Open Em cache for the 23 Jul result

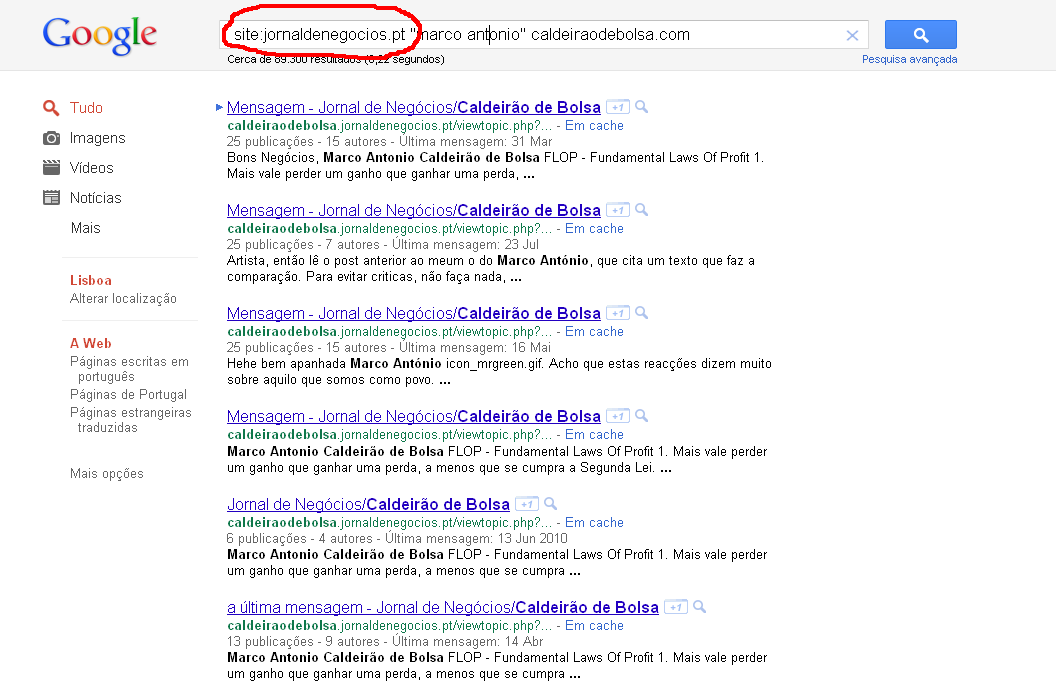pos(594,229)
